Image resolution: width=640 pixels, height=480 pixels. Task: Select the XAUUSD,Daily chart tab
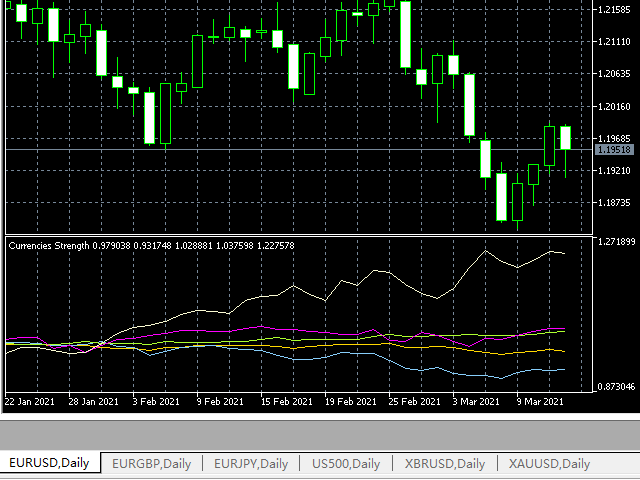pyautogui.click(x=549, y=463)
